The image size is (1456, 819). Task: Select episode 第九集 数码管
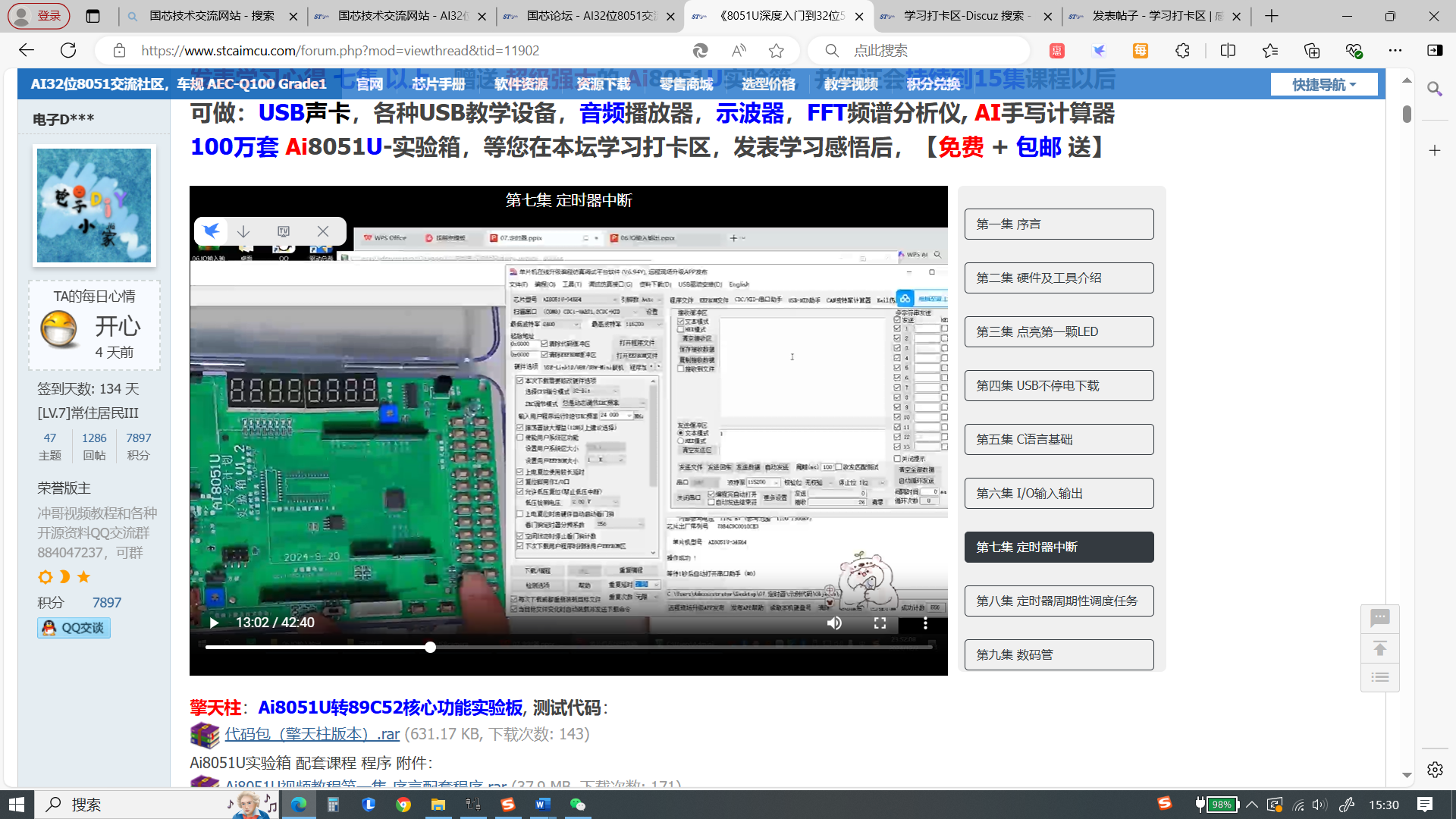[x=1059, y=654]
